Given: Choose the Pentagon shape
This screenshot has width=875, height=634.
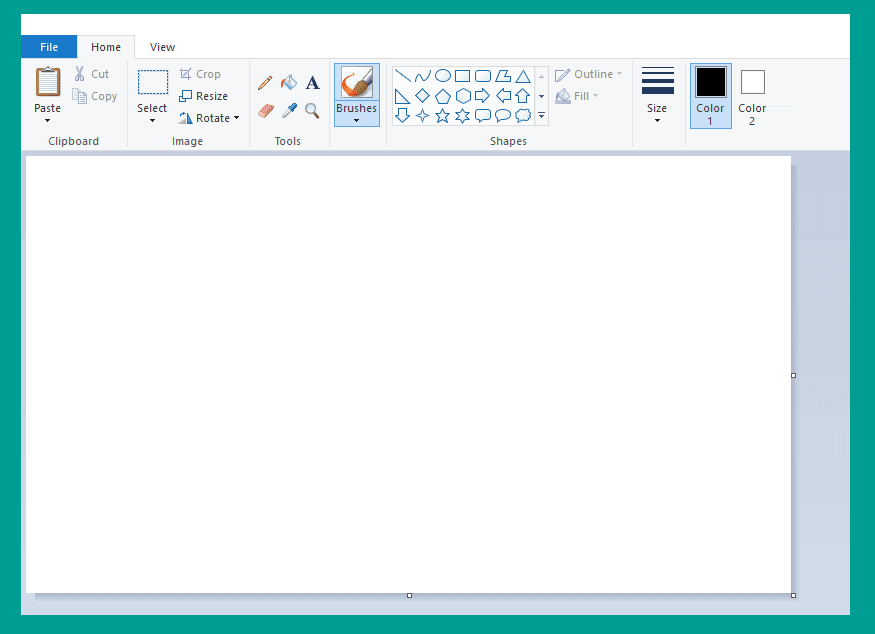Looking at the screenshot, I should [x=443, y=96].
